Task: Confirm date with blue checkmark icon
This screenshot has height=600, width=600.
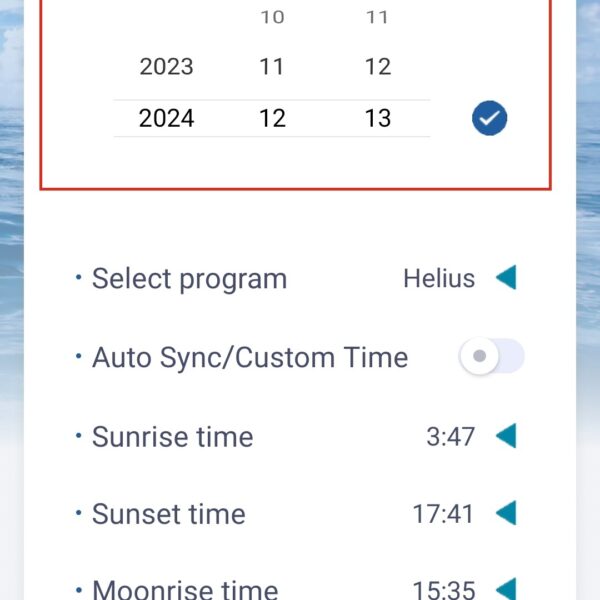Action: (489, 118)
